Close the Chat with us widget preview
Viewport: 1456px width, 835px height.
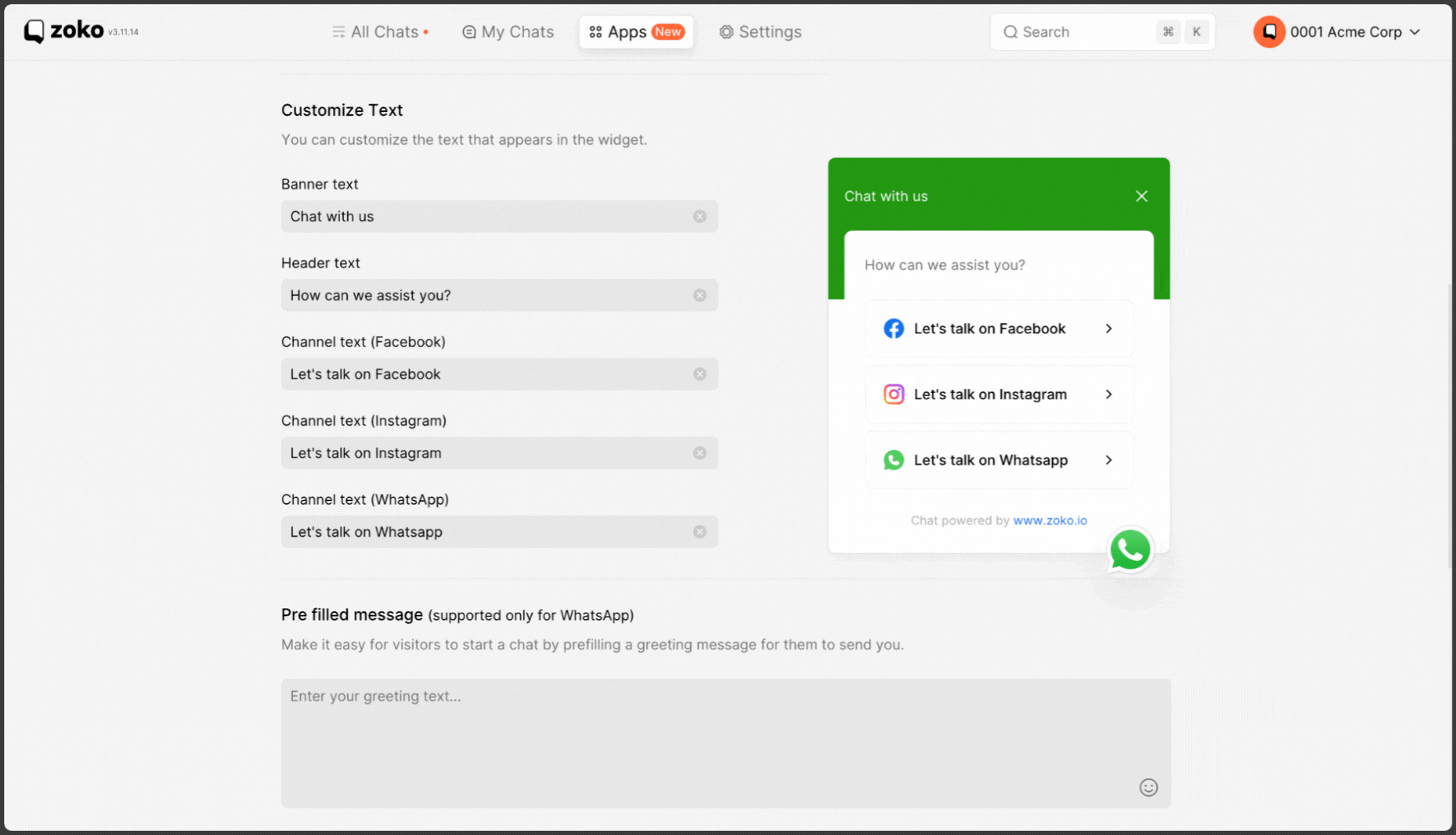(x=1141, y=197)
